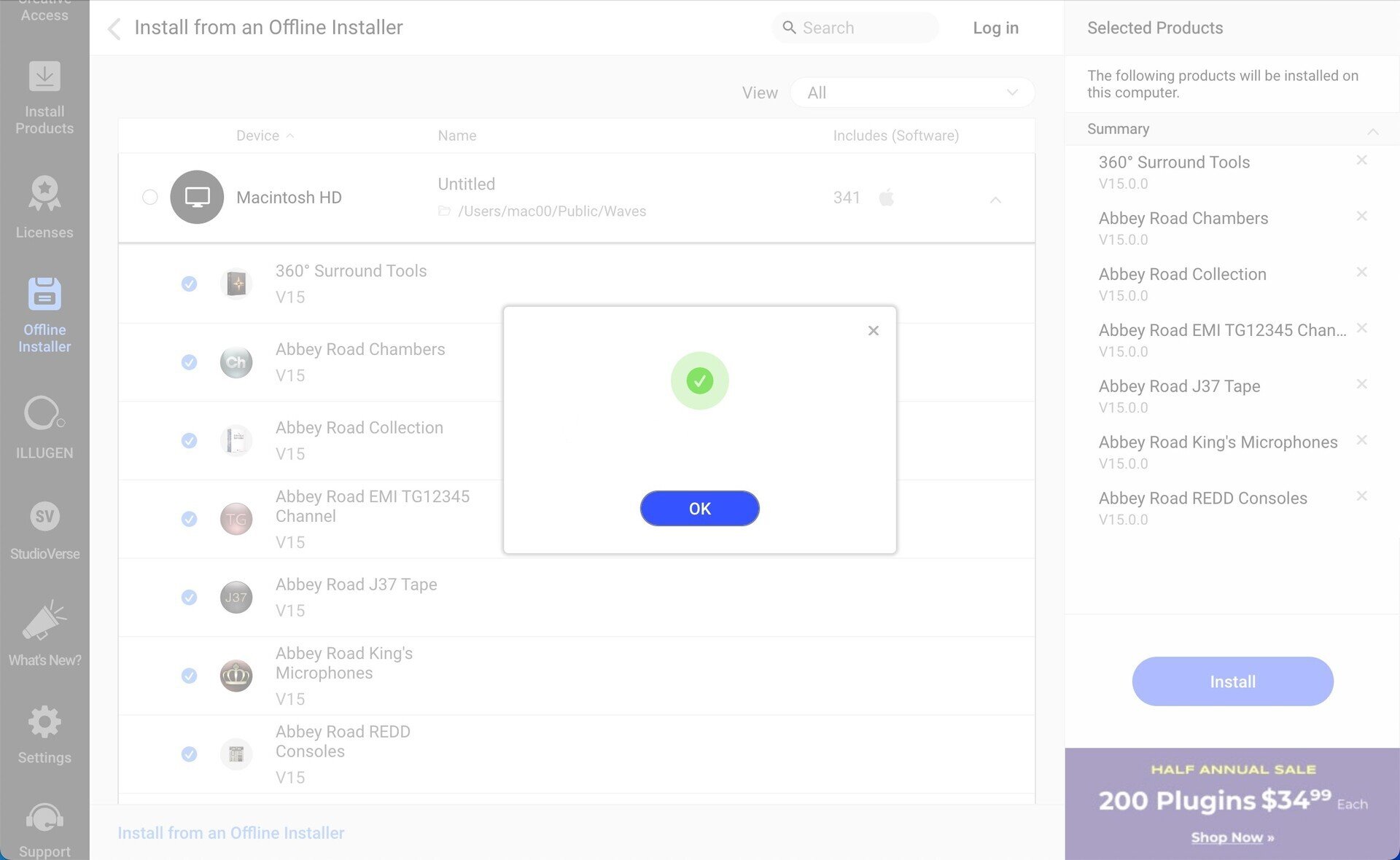Open the View filter dropdown

pos(912,93)
